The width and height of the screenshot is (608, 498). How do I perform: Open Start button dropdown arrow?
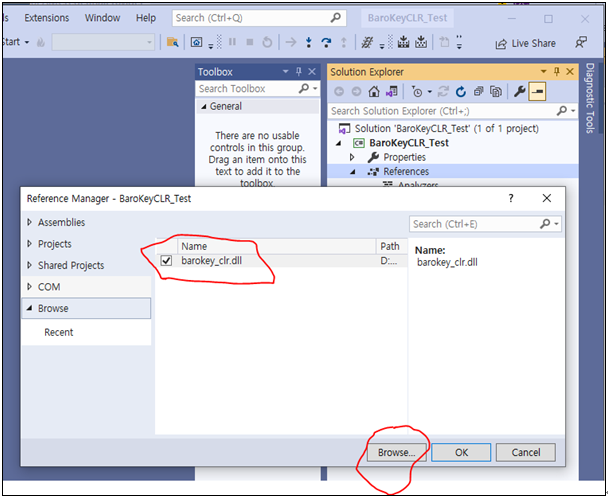27,42
